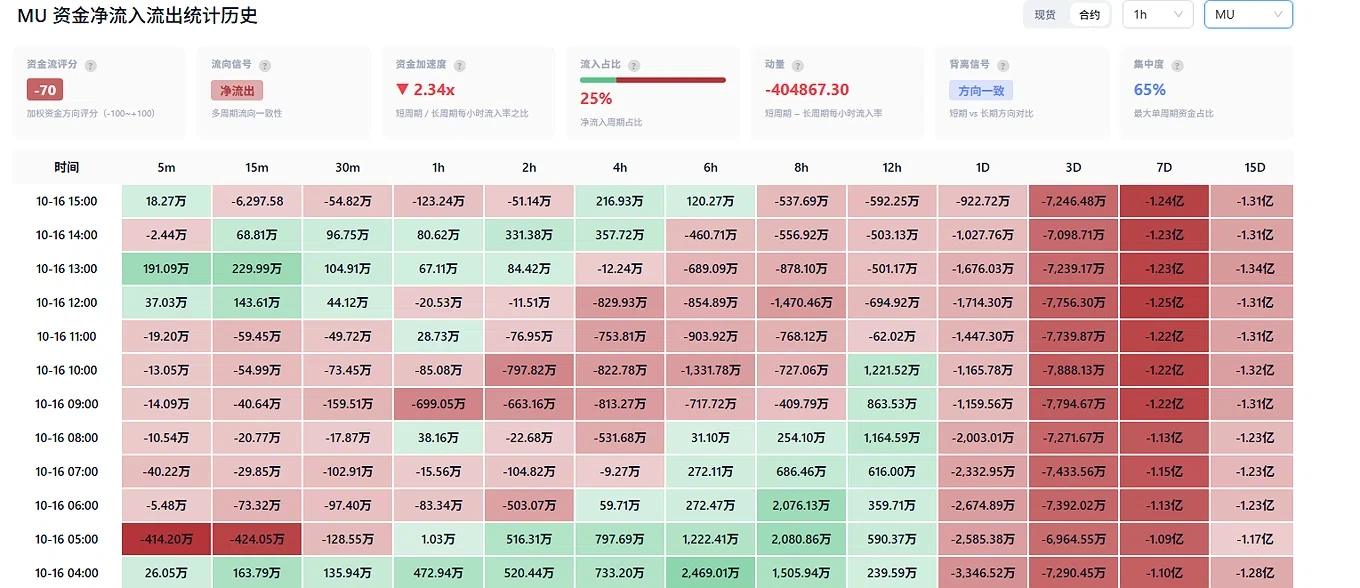Open the 1h interval dropdown
The width and height of the screenshot is (1360, 588).
(x=1158, y=15)
